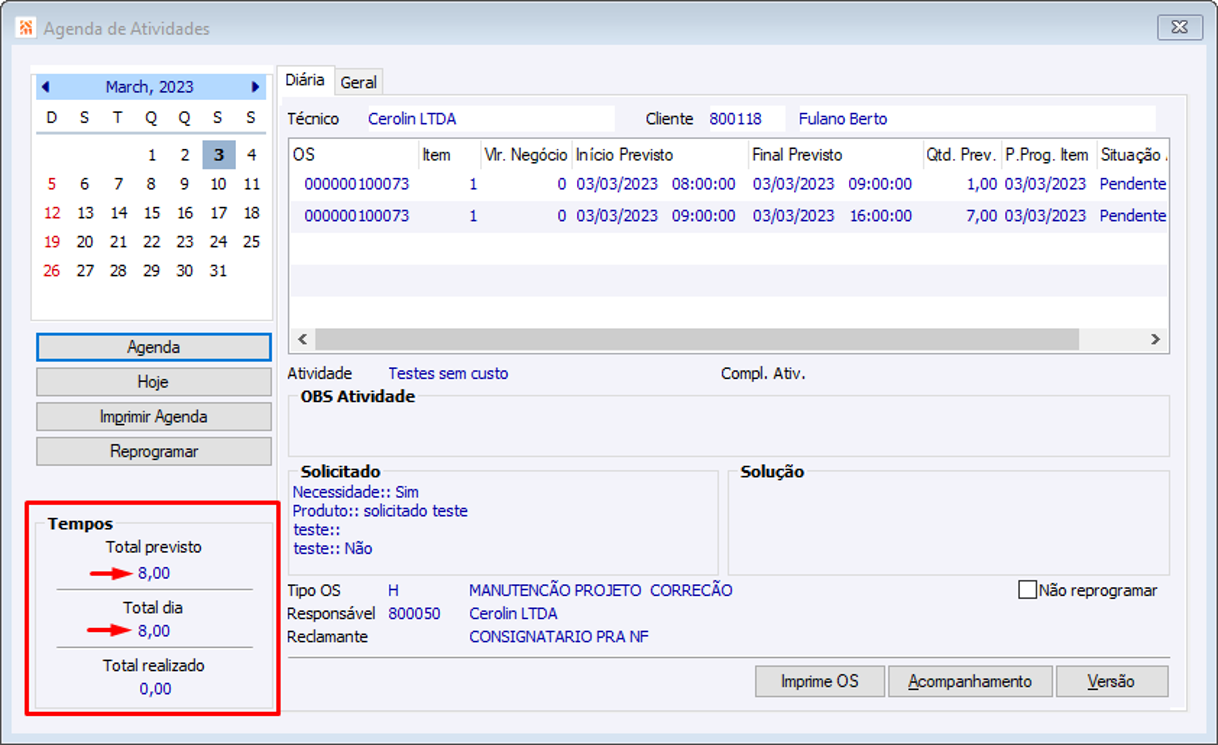This screenshot has width=1218, height=745.
Task: Click the Vlr. Negócio column header
Action: tap(526, 155)
